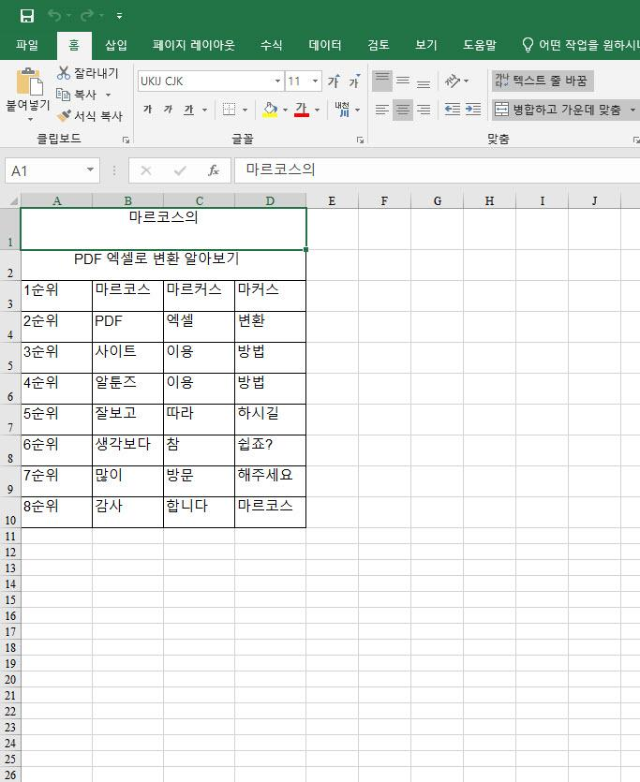Expand the font color dropdown arrow

pos(317,110)
